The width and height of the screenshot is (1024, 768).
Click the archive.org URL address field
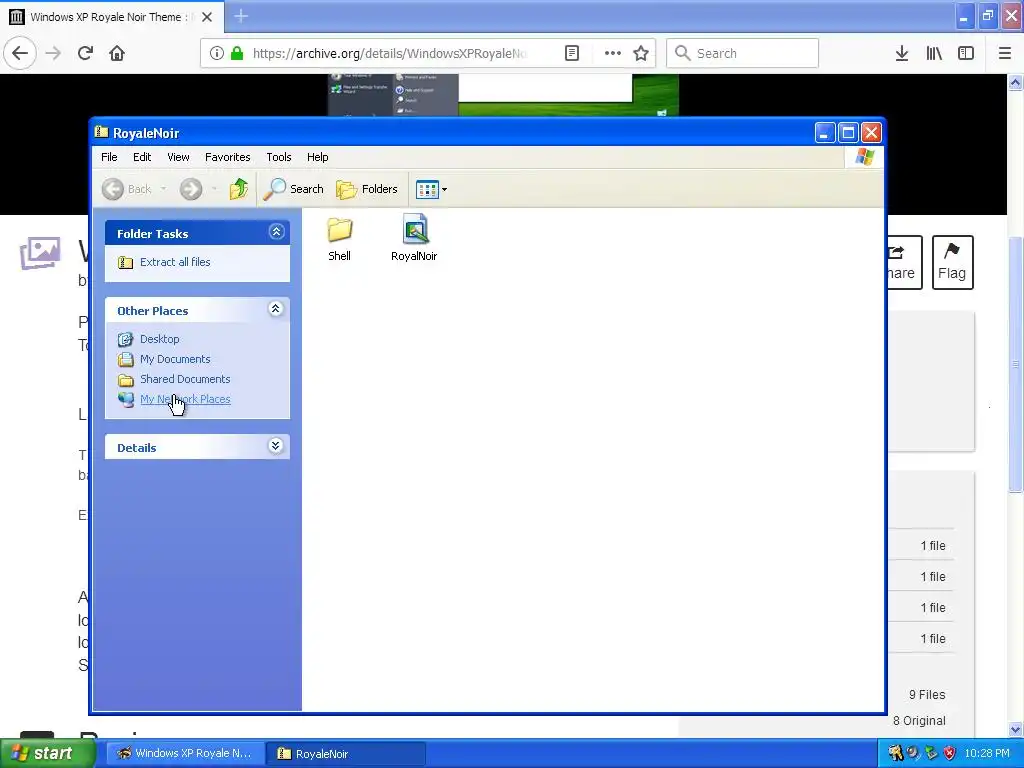click(389, 53)
